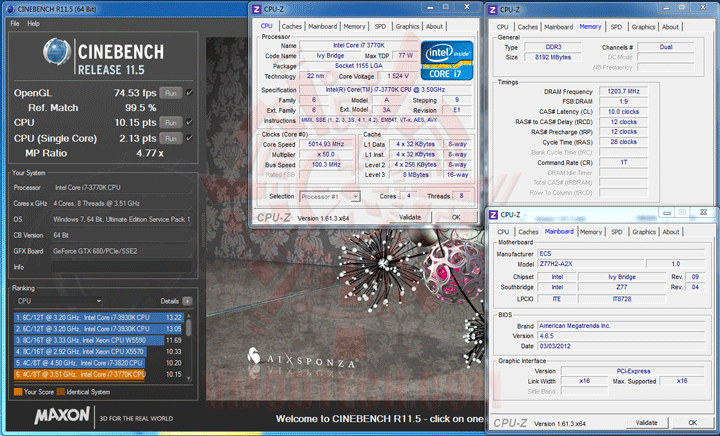Open Graphics tab in the left CPU-Z window
Screen dimensions: 720x436
point(407,27)
